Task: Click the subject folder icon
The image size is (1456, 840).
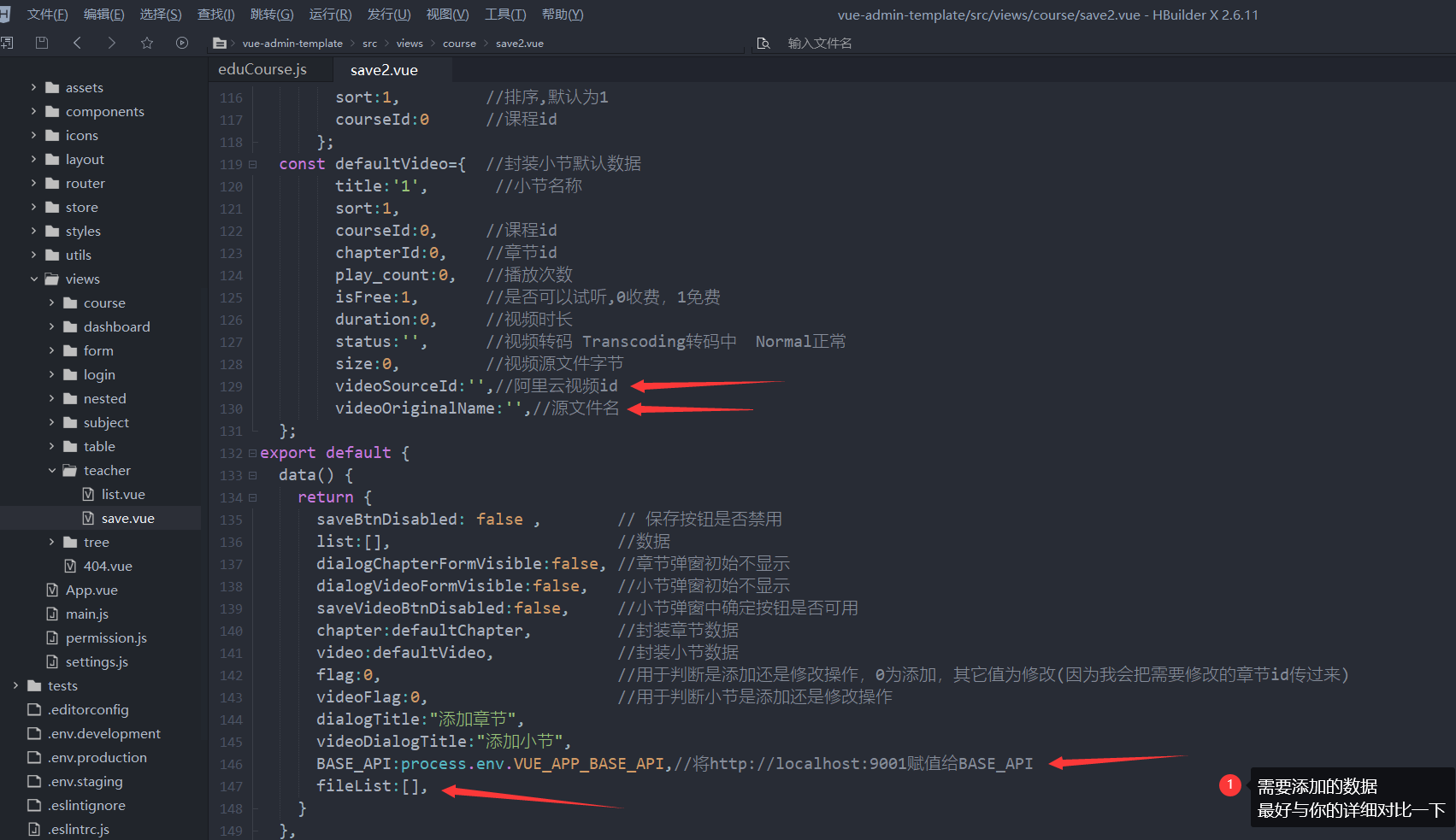Action: point(70,422)
